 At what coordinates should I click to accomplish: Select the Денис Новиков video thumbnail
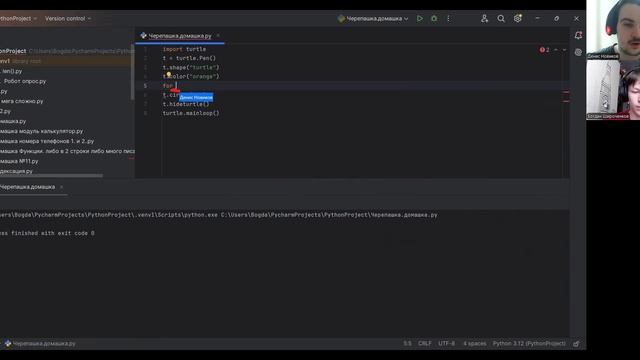click(x=613, y=30)
